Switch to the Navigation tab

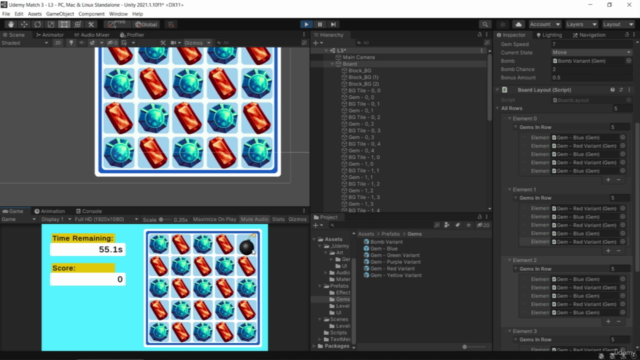coord(589,35)
